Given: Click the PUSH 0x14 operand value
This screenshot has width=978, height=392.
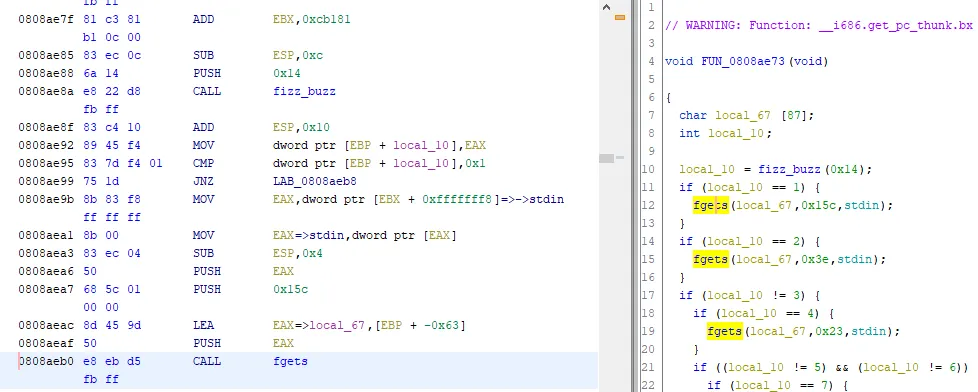Looking at the screenshot, I should 286,74.
